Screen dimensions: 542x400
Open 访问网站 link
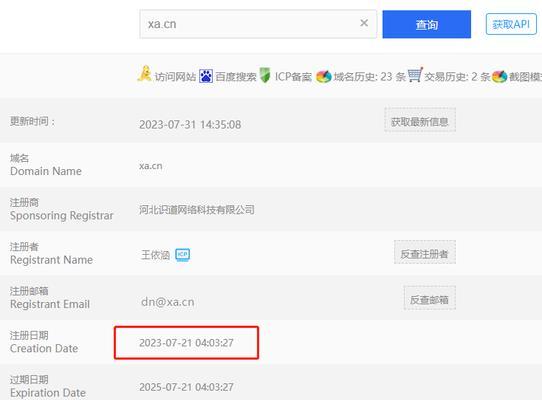(175, 76)
